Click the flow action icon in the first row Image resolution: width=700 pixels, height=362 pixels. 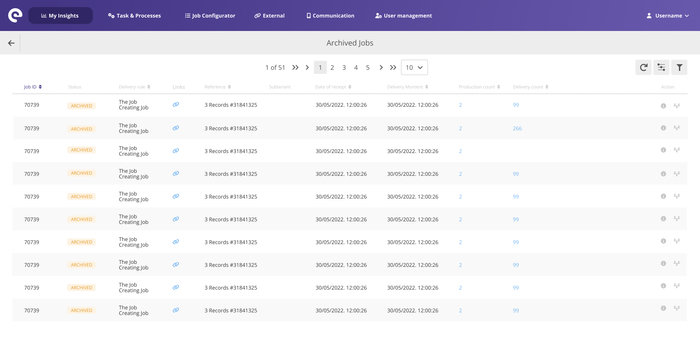(x=677, y=106)
